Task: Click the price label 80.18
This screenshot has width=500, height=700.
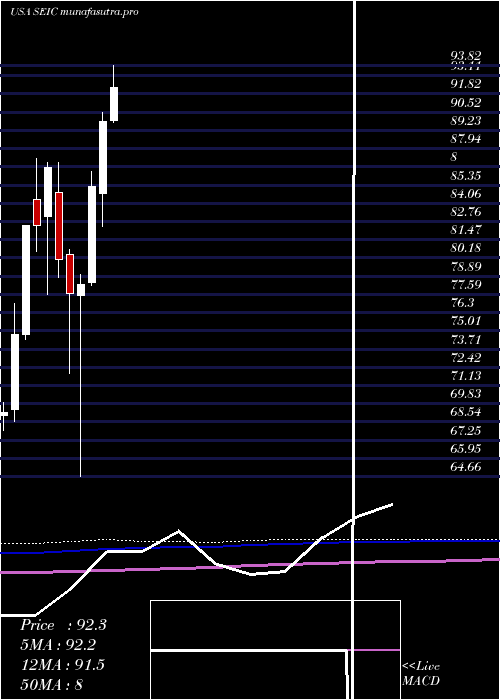Action: click(466, 248)
